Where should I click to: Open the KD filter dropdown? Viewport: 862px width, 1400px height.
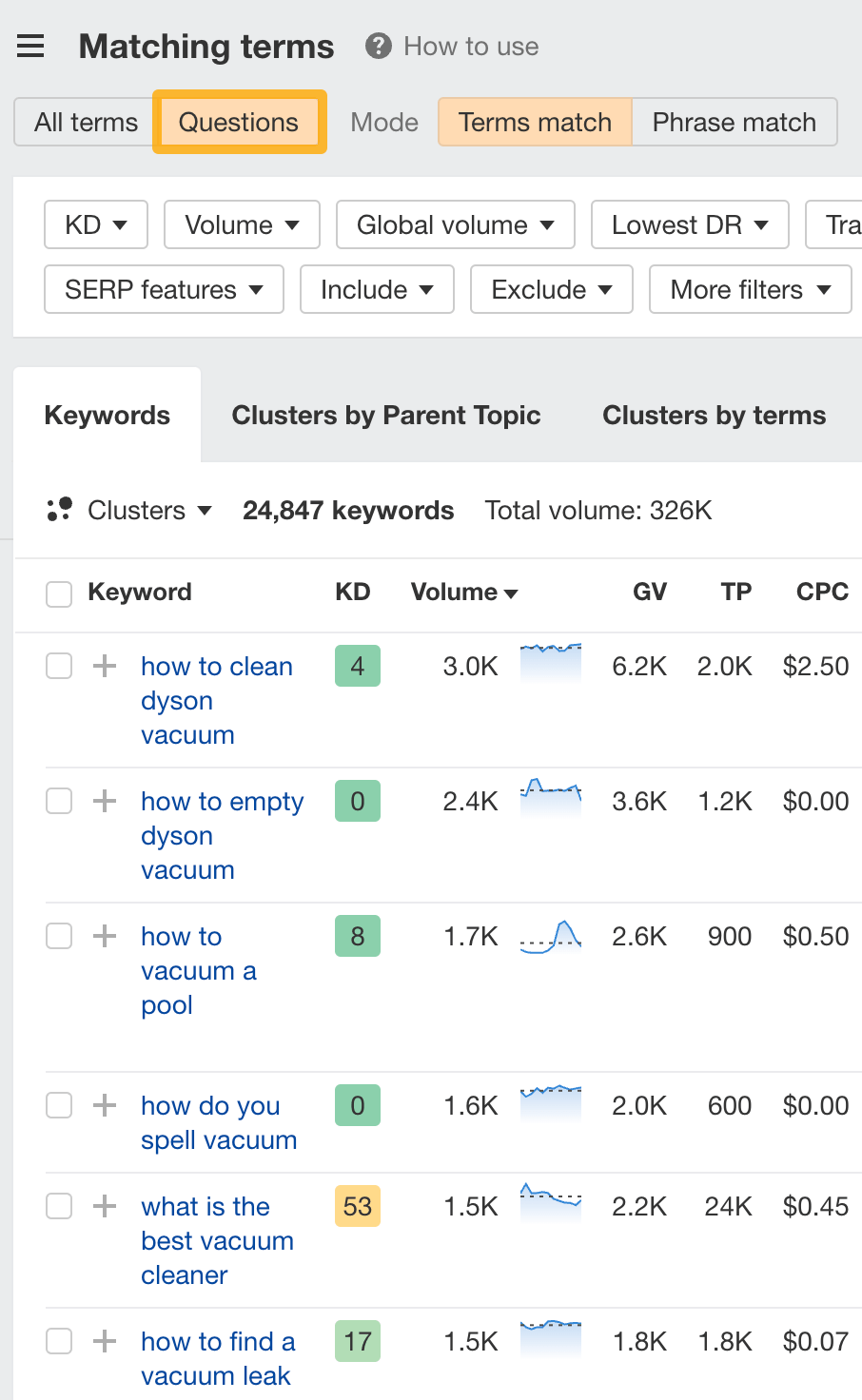click(x=95, y=224)
